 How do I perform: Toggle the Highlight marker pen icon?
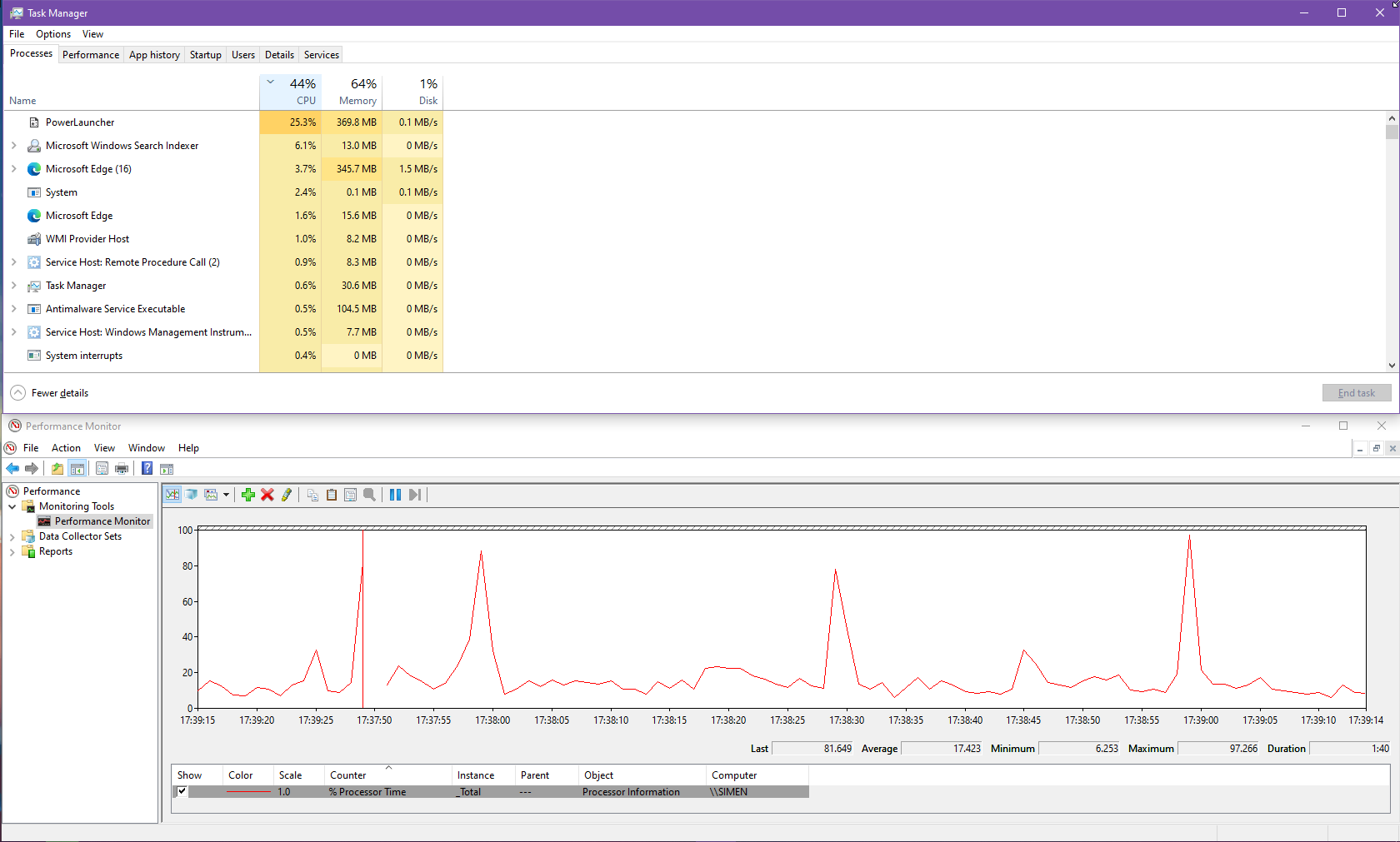pos(287,495)
